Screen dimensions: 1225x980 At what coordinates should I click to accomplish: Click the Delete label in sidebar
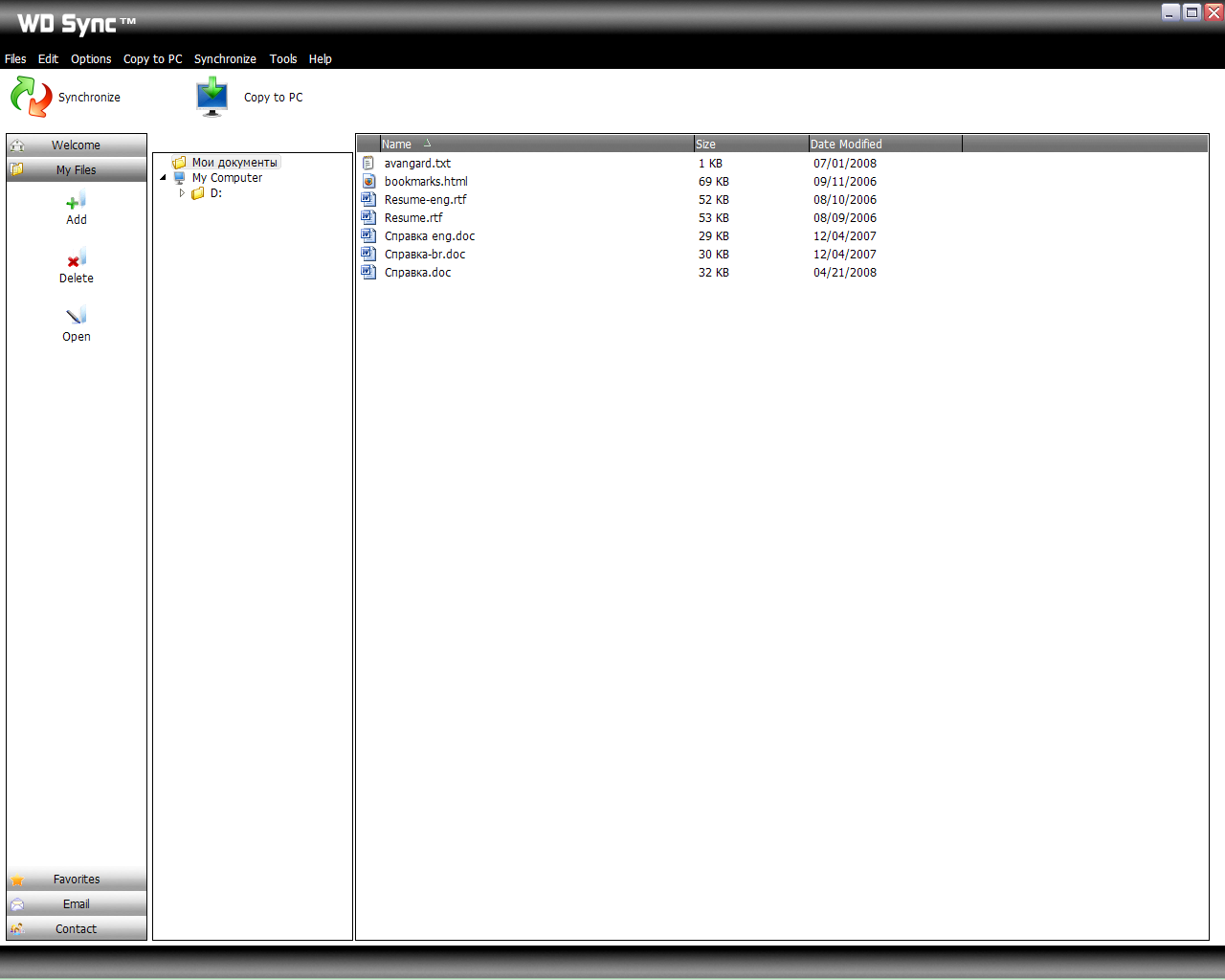[x=77, y=278]
